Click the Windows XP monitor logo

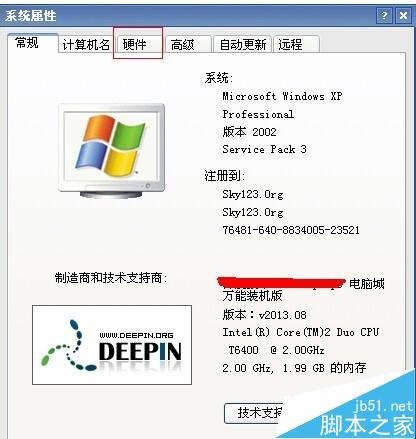pyautogui.click(x=112, y=151)
